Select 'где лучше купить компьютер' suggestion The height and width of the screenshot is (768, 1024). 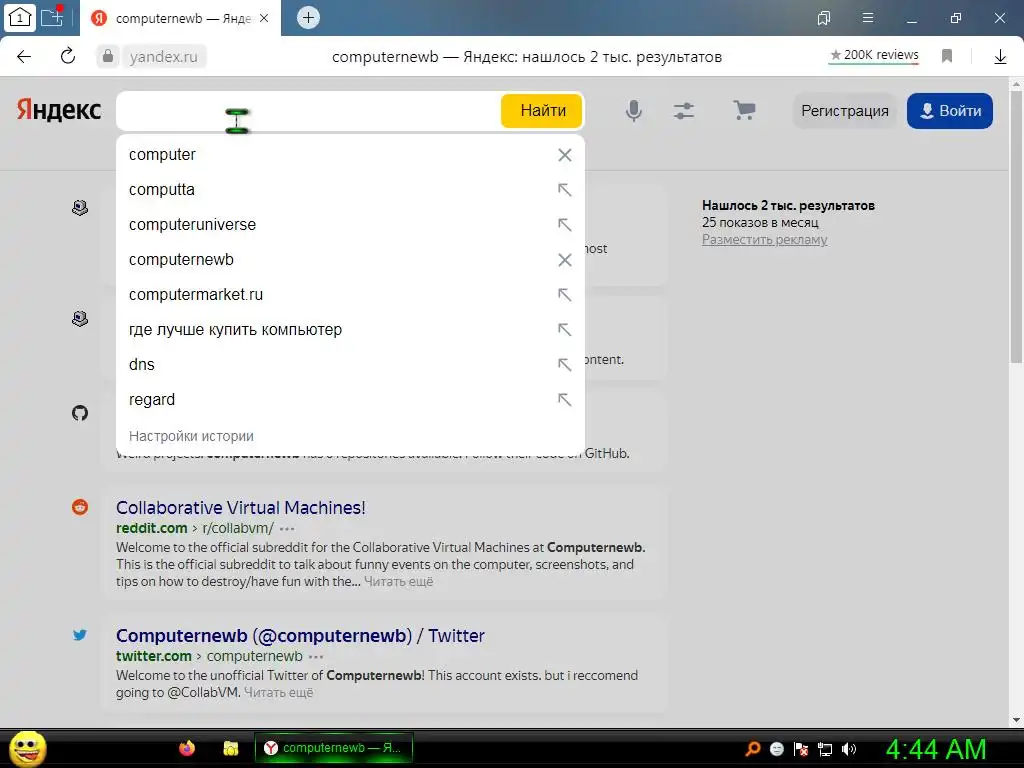click(350, 330)
